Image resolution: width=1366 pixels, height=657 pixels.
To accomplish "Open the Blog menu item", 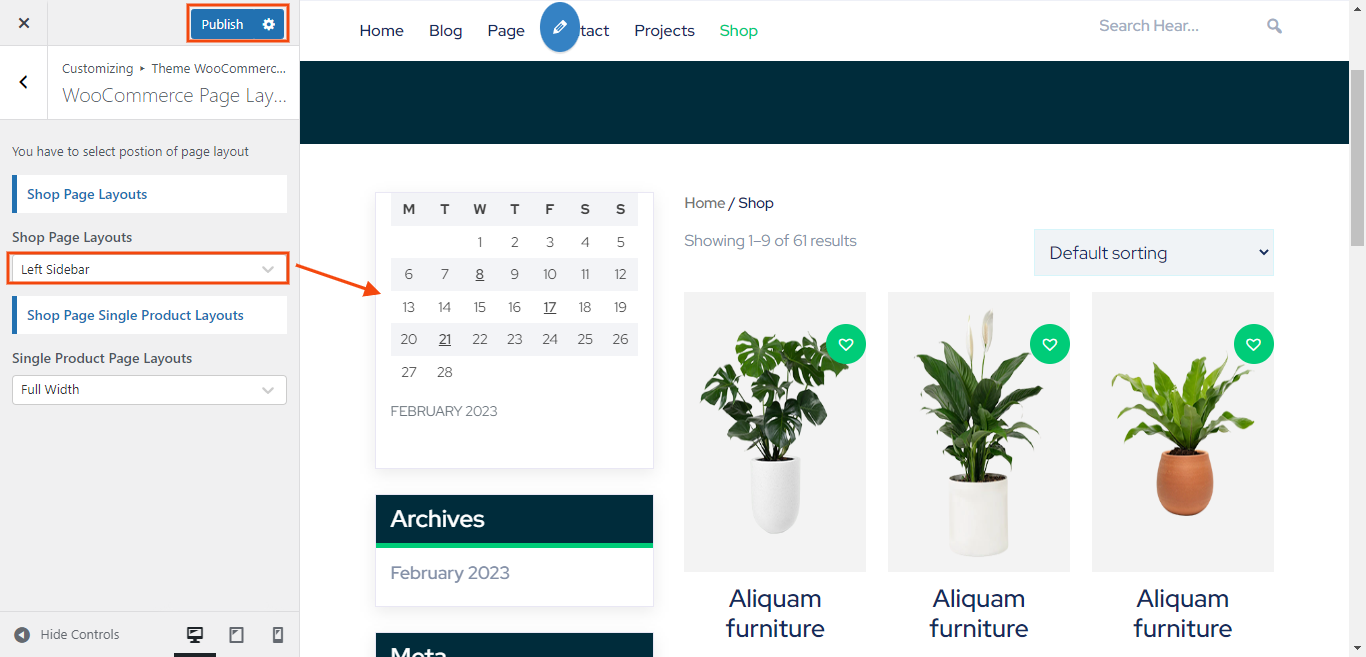I will 446,31.
